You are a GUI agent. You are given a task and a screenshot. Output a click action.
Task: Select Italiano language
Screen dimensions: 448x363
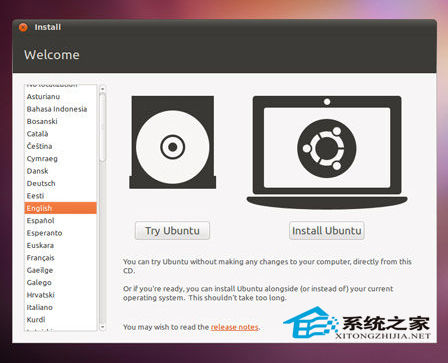(x=61, y=307)
